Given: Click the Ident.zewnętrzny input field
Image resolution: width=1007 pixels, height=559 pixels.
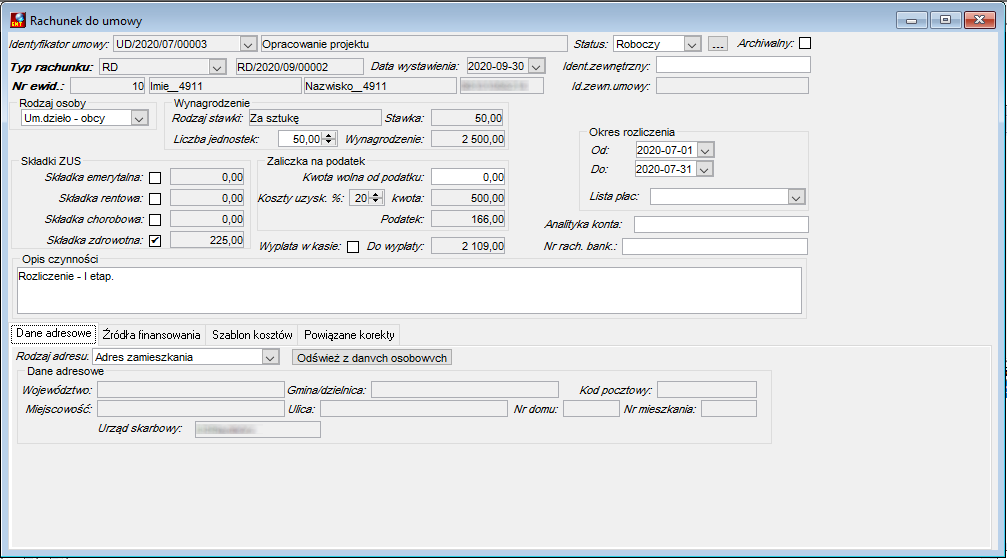Looking at the screenshot, I should tap(733, 65).
